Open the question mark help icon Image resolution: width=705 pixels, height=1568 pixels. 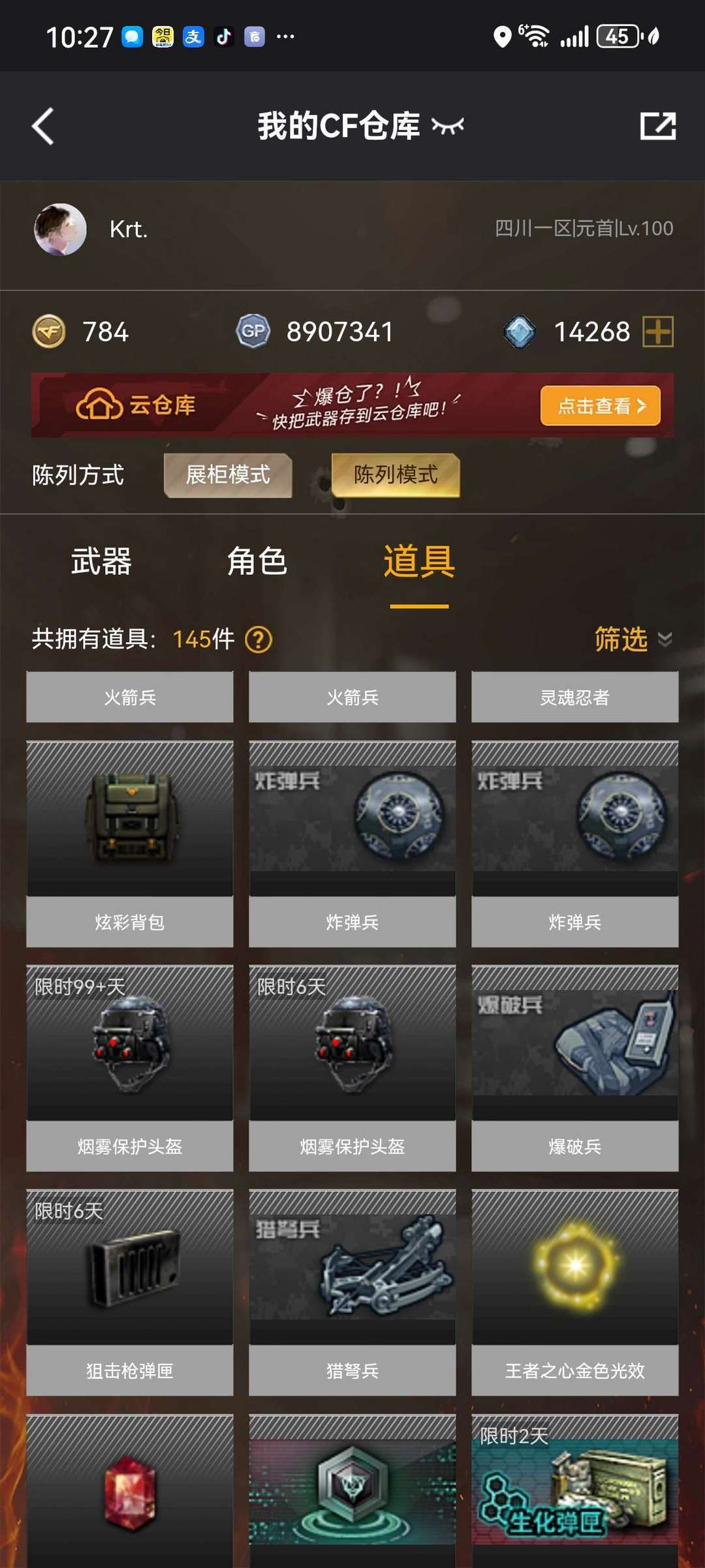click(x=258, y=639)
